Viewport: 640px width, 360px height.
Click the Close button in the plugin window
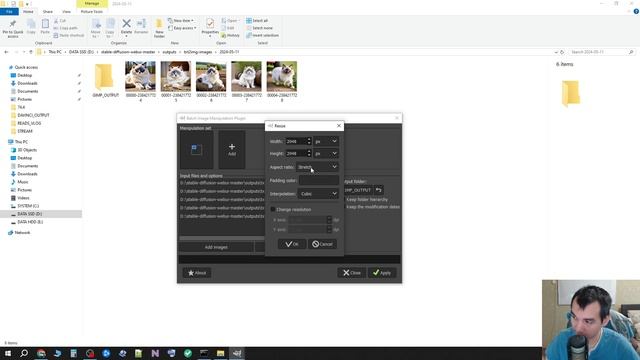[352, 273]
